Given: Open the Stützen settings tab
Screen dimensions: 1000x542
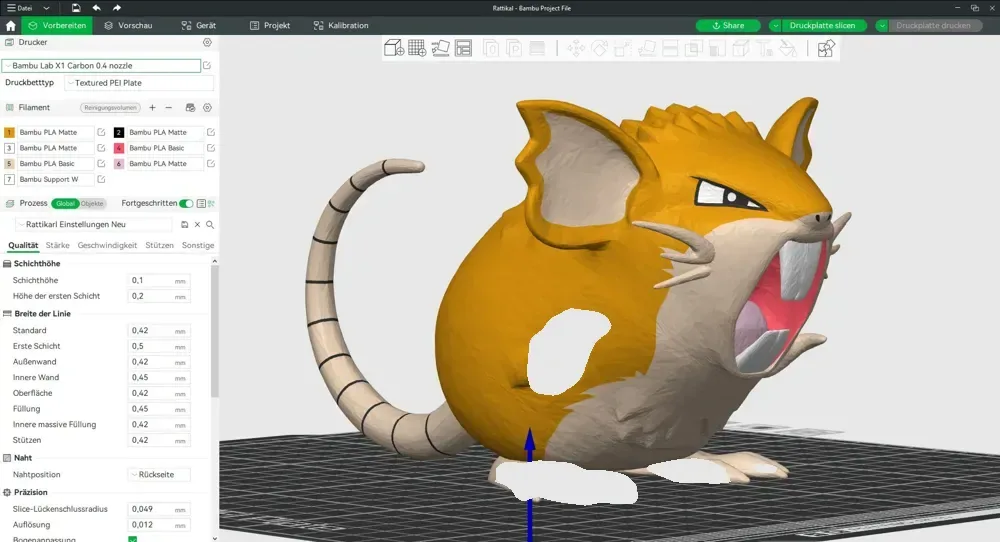Looking at the screenshot, I should coord(159,245).
